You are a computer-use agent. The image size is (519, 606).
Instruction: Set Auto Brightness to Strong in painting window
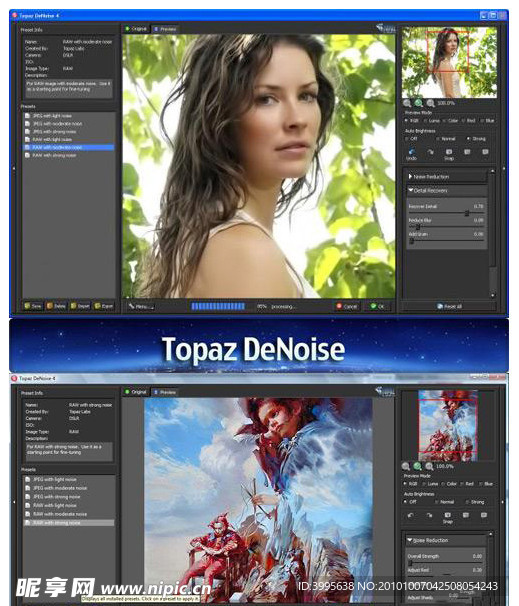click(x=475, y=502)
